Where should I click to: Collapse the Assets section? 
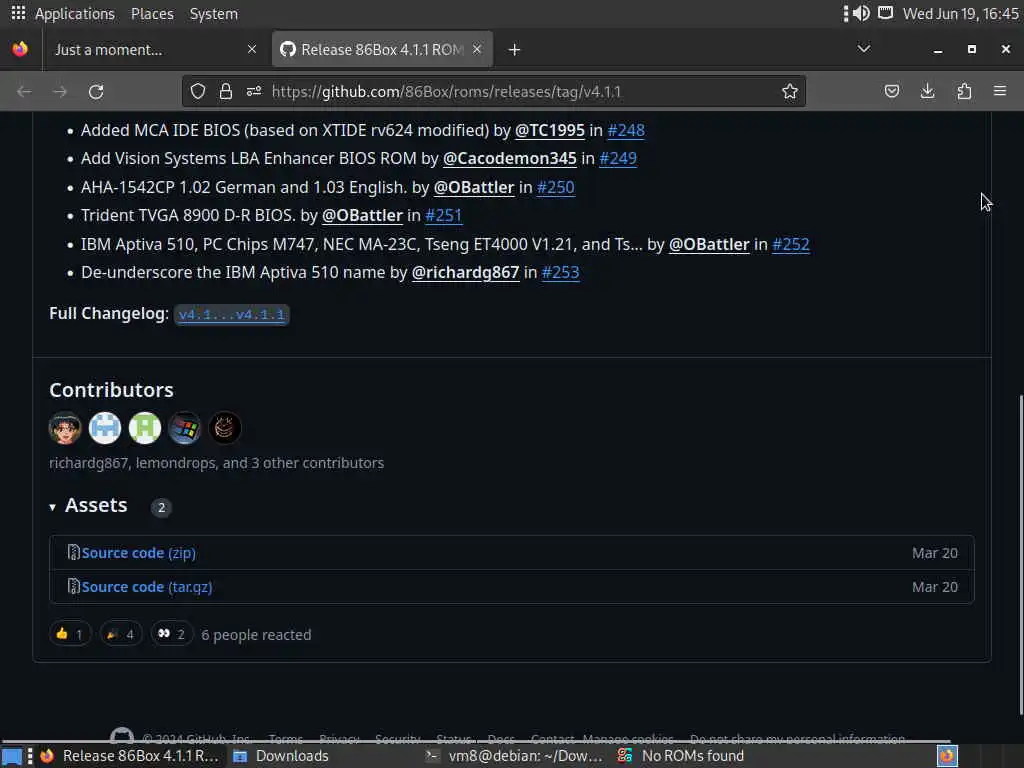[89, 505]
